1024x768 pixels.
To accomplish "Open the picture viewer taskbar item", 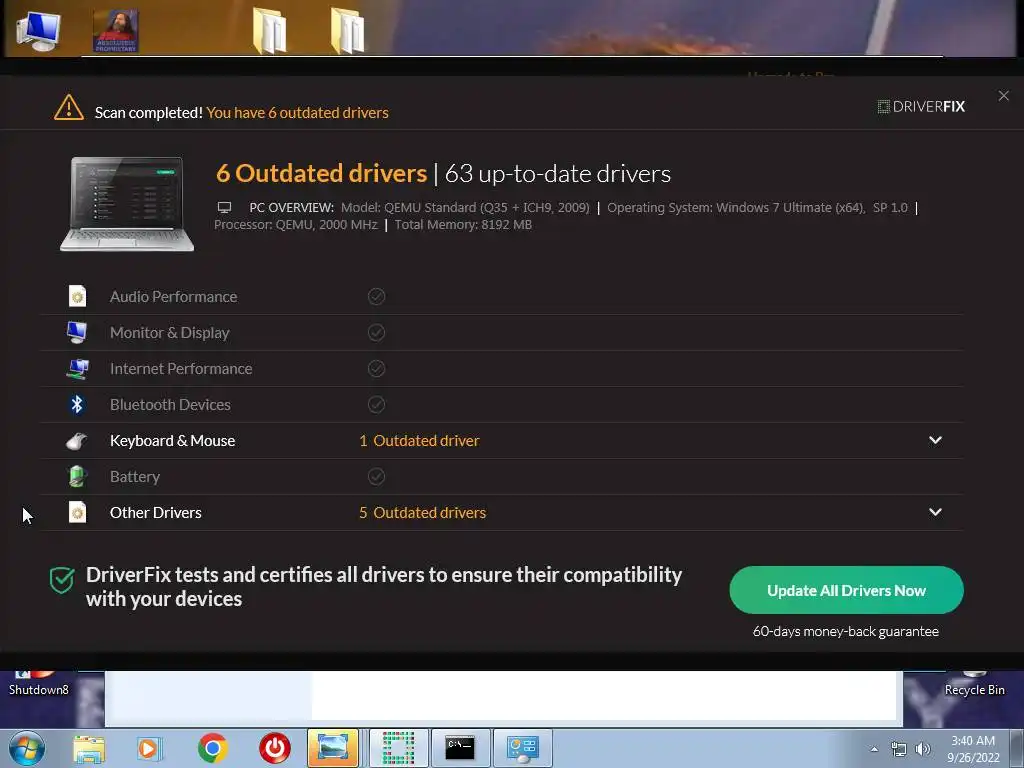I will (x=333, y=748).
